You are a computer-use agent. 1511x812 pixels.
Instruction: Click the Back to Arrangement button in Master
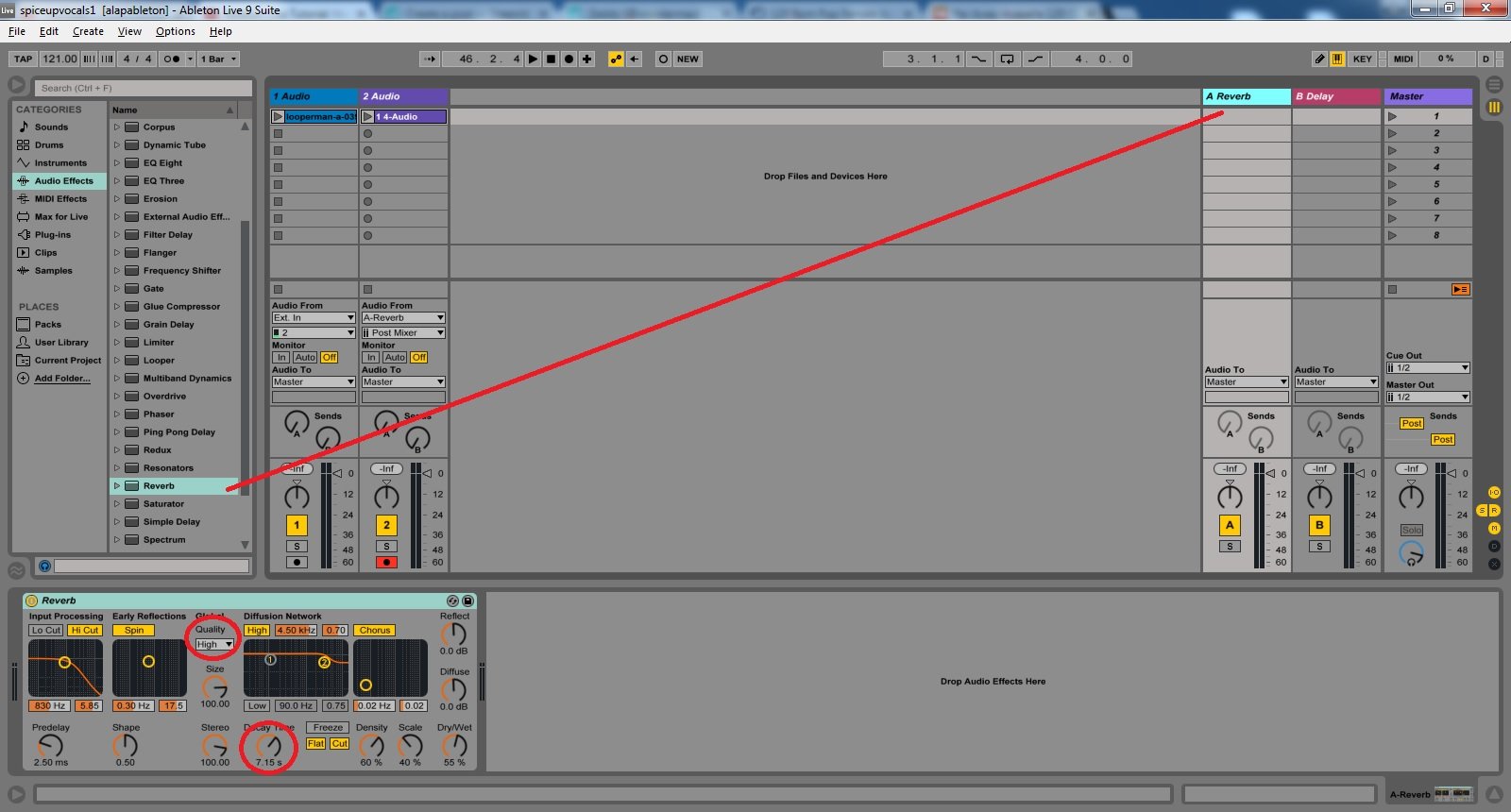(x=1461, y=290)
